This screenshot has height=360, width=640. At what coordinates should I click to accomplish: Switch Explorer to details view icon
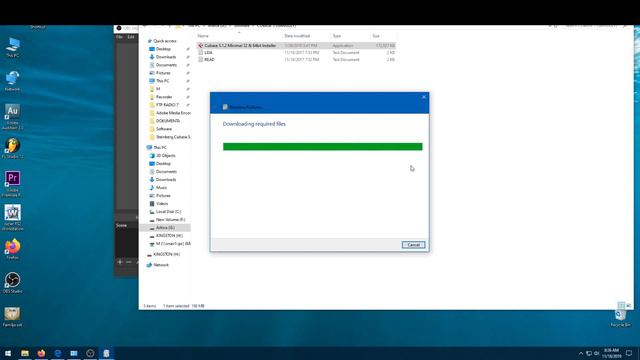coord(621,305)
